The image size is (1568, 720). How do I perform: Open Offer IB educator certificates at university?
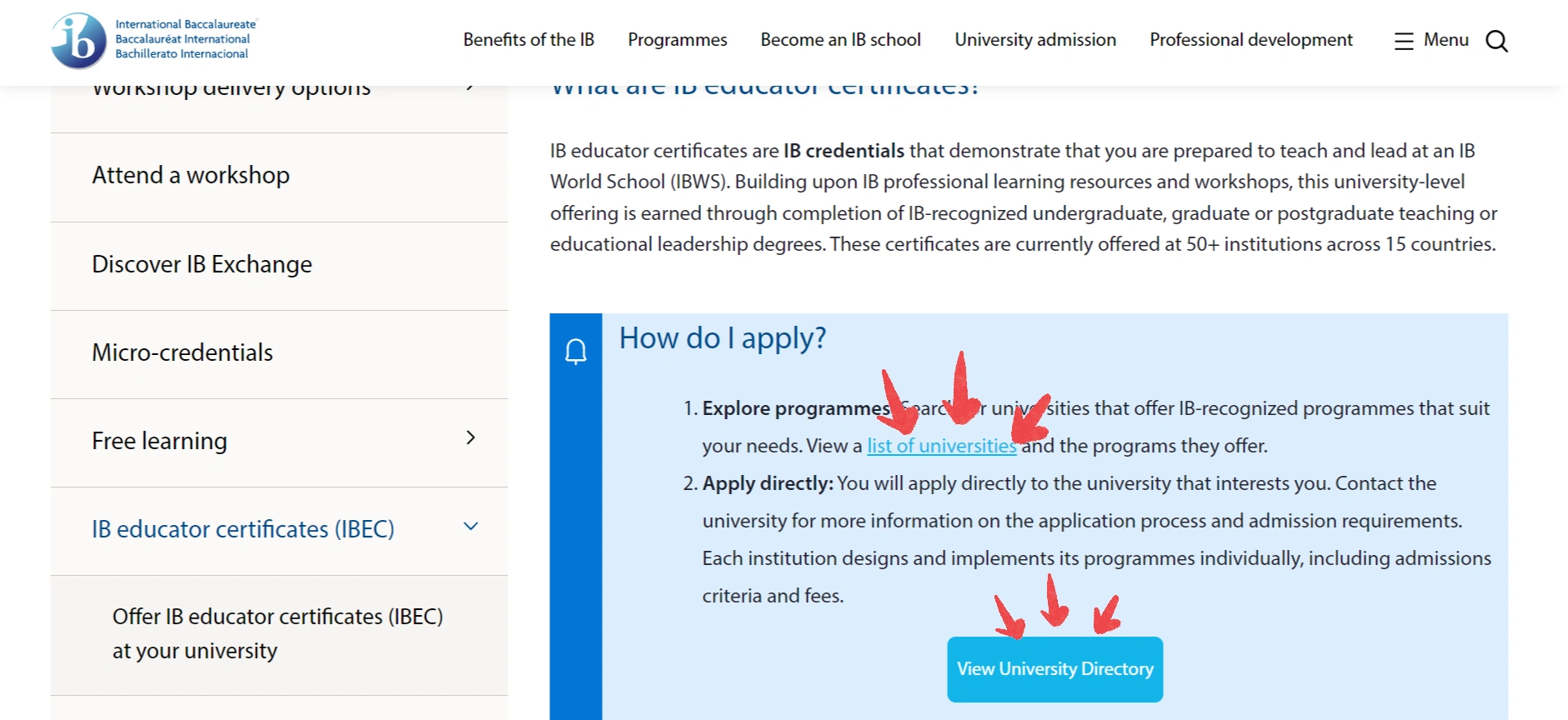278,633
